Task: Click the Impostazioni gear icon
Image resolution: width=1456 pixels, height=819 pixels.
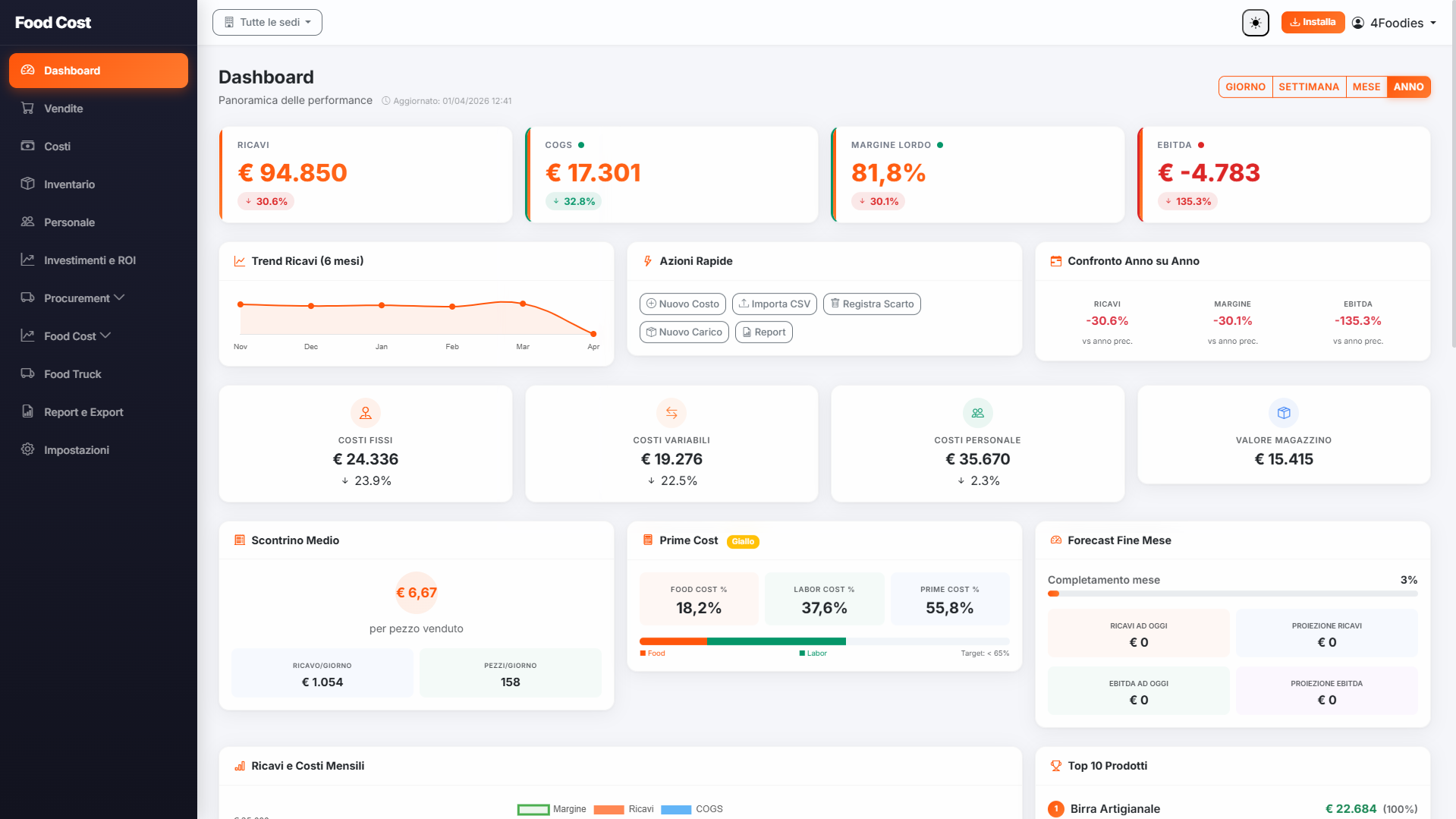Action: 28,450
